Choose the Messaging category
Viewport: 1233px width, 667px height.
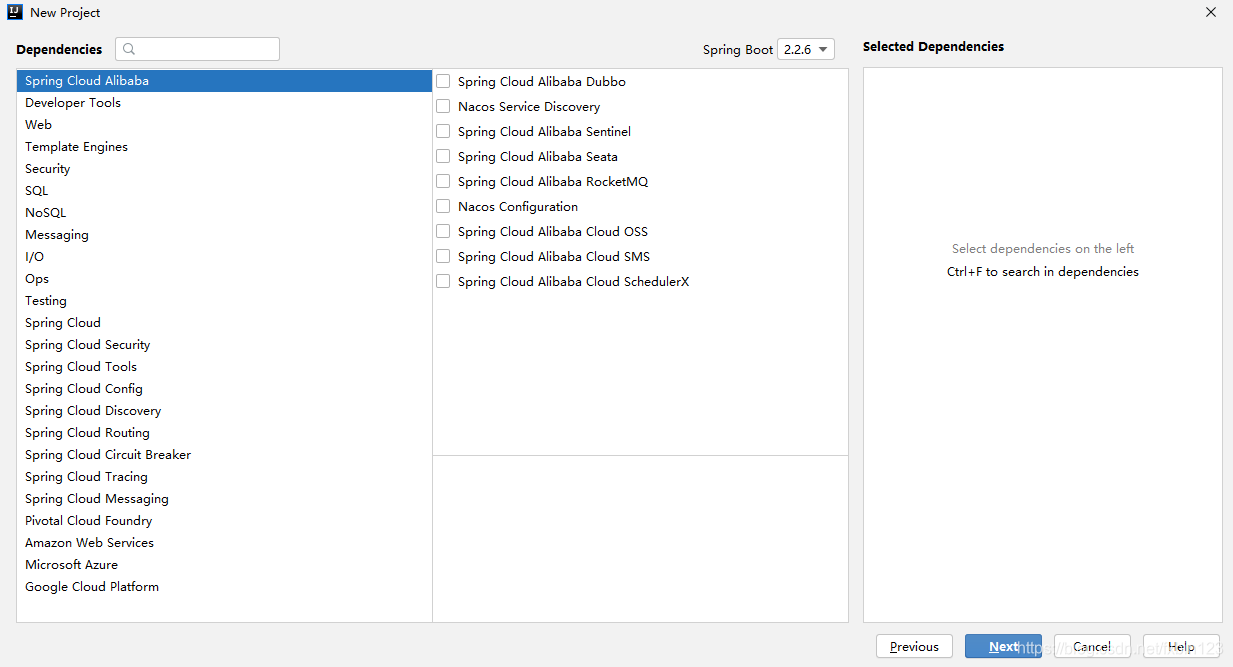(224, 235)
